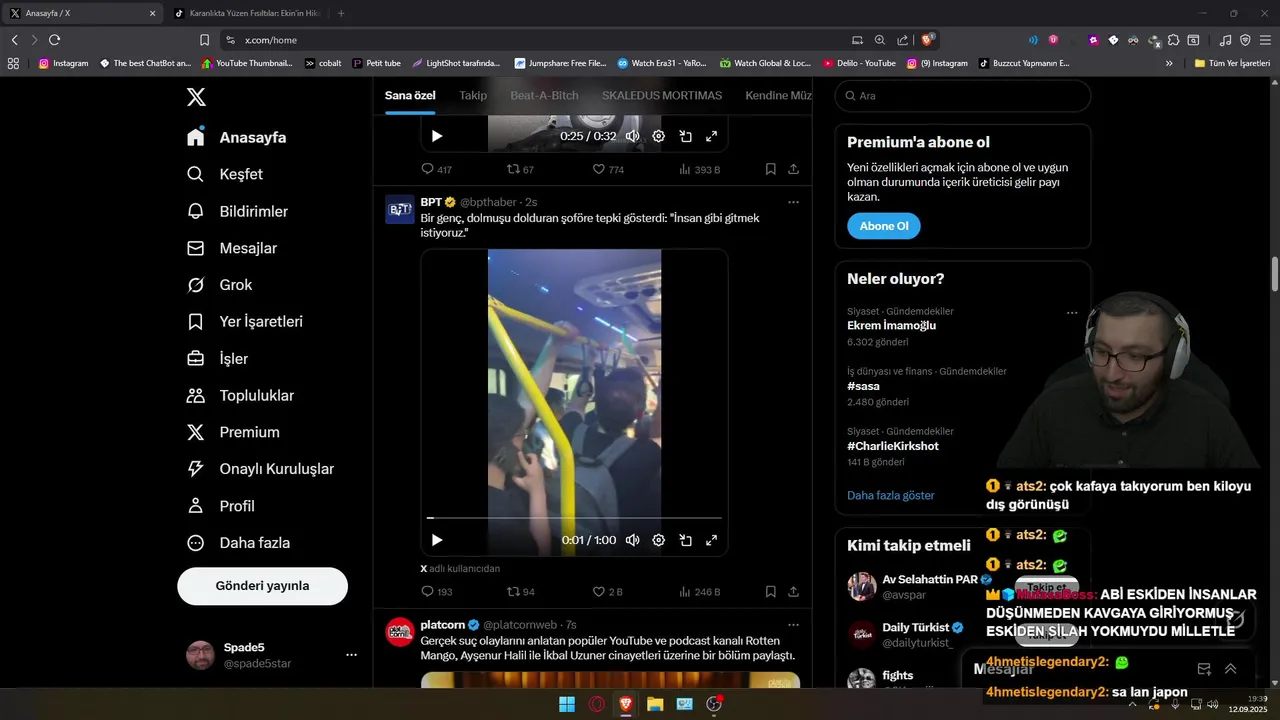This screenshot has height=720, width=1280.
Task: Bookmark the top post
Action: click(x=771, y=170)
